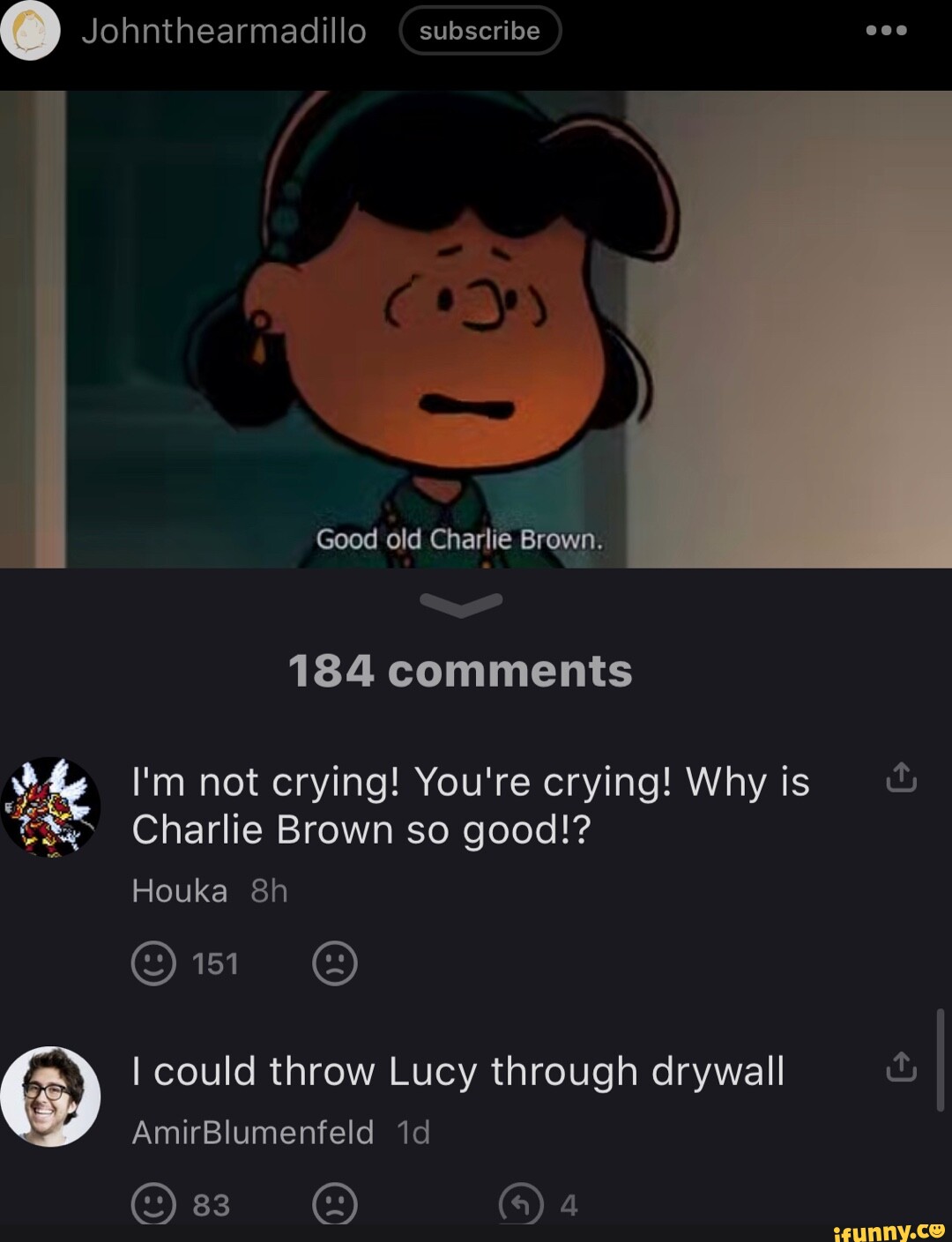
Task: Open the Charlie Brown meme image
Action: tap(476, 330)
